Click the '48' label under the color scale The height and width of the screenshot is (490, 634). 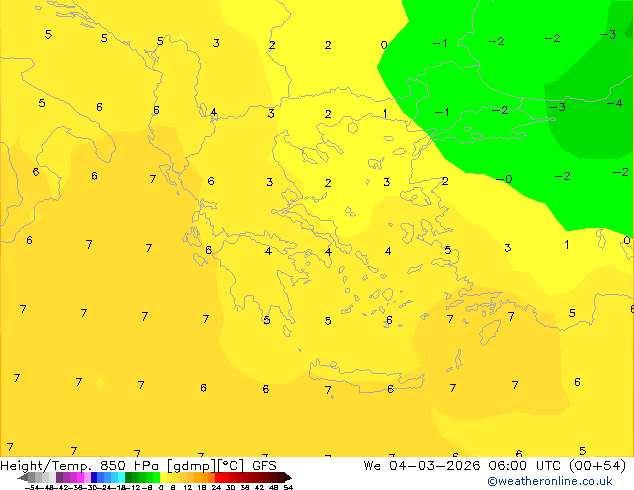coord(274,487)
